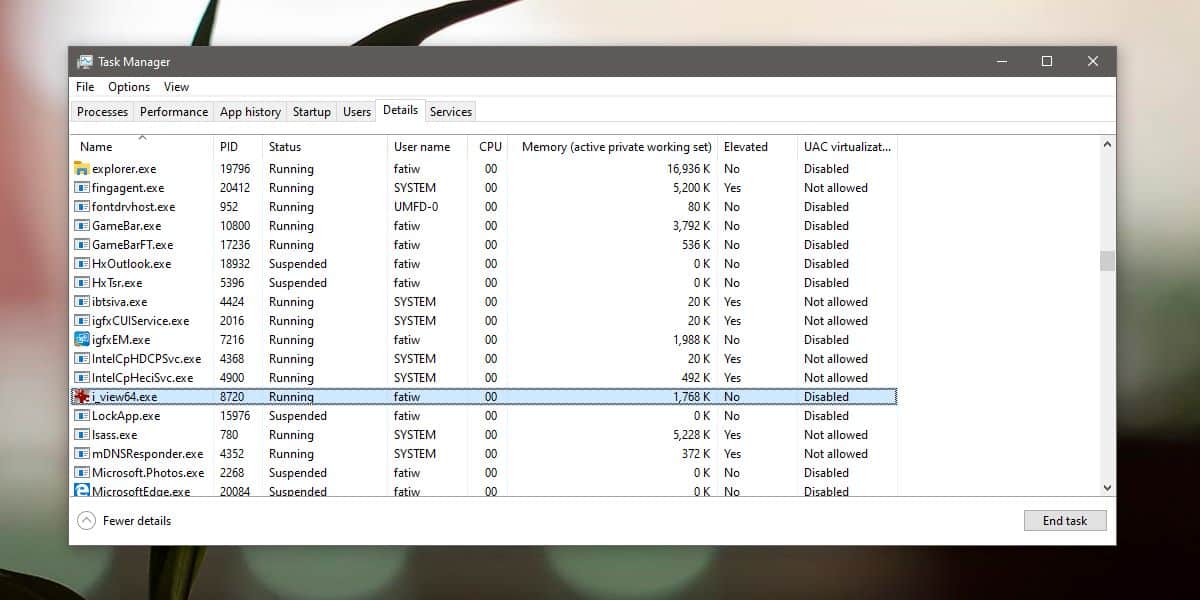This screenshot has width=1200, height=600.
Task: Click the GameBarFT.exe process icon
Action: 82,245
